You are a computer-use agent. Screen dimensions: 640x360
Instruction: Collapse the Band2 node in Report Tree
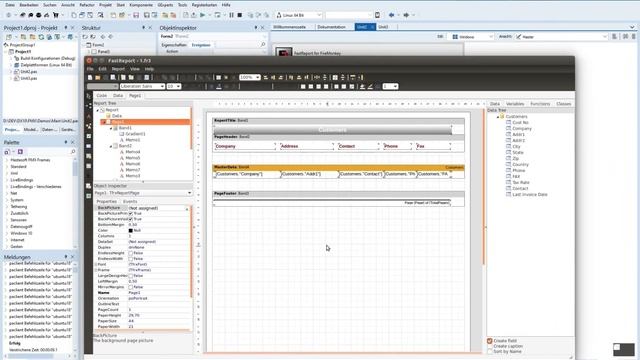point(111,146)
